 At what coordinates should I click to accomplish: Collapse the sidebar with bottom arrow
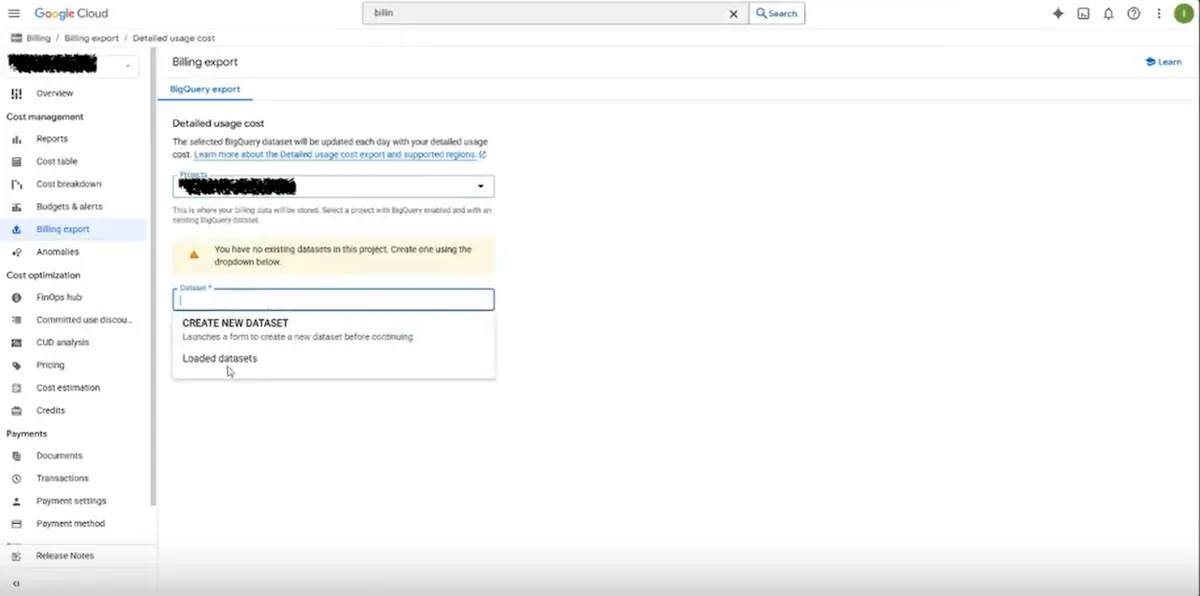coord(16,583)
